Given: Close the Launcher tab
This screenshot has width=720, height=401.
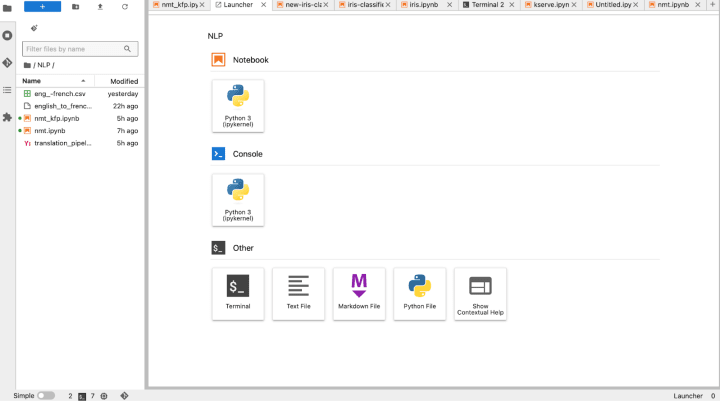Looking at the screenshot, I should (264, 5).
